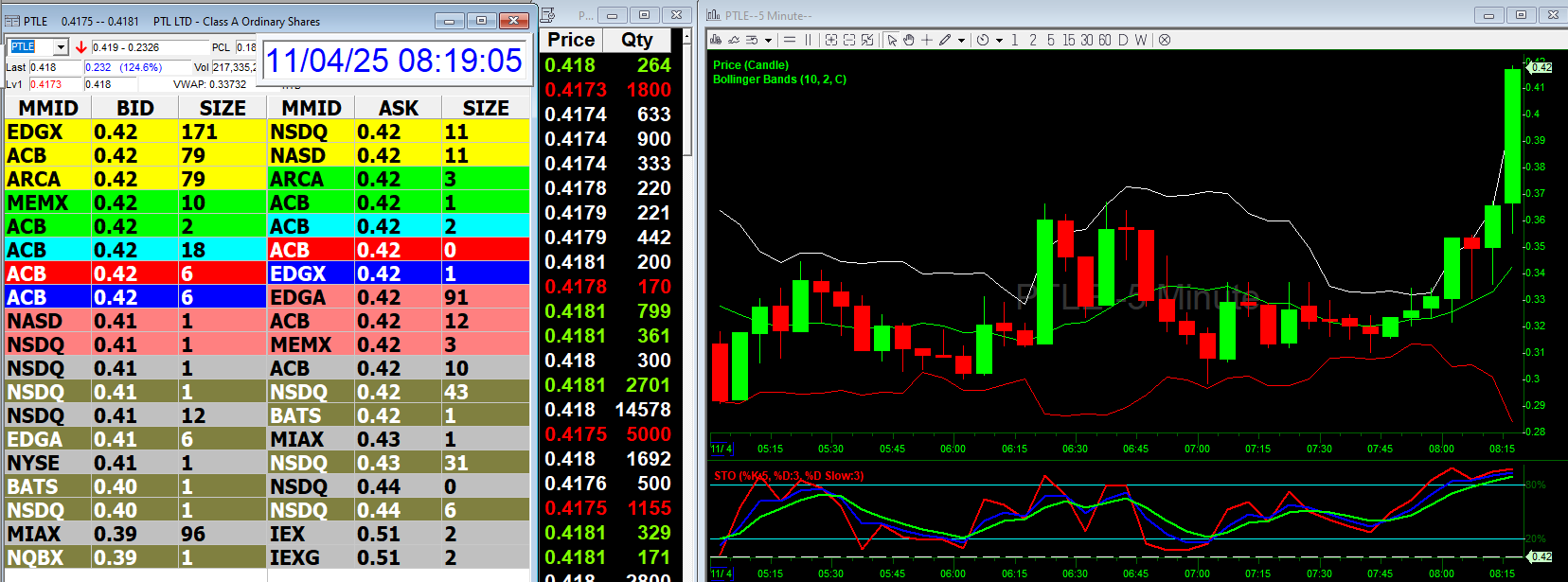
Task: Pick the pencil drawing tool
Action: click(945, 40)
